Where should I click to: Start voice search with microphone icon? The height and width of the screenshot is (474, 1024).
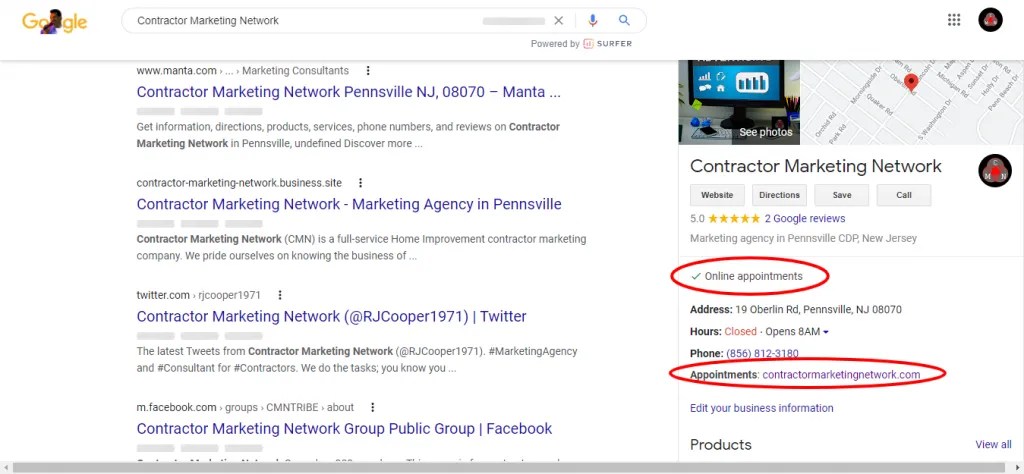592,21
